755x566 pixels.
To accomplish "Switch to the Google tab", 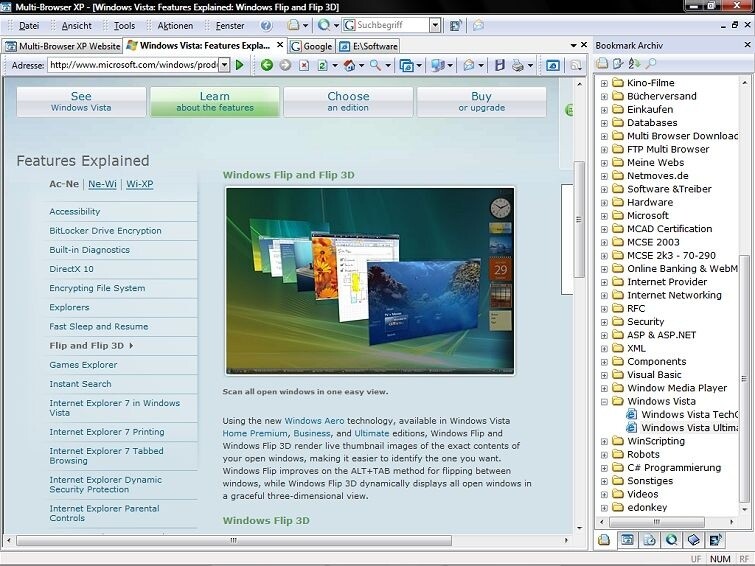I will click(312, 46).
